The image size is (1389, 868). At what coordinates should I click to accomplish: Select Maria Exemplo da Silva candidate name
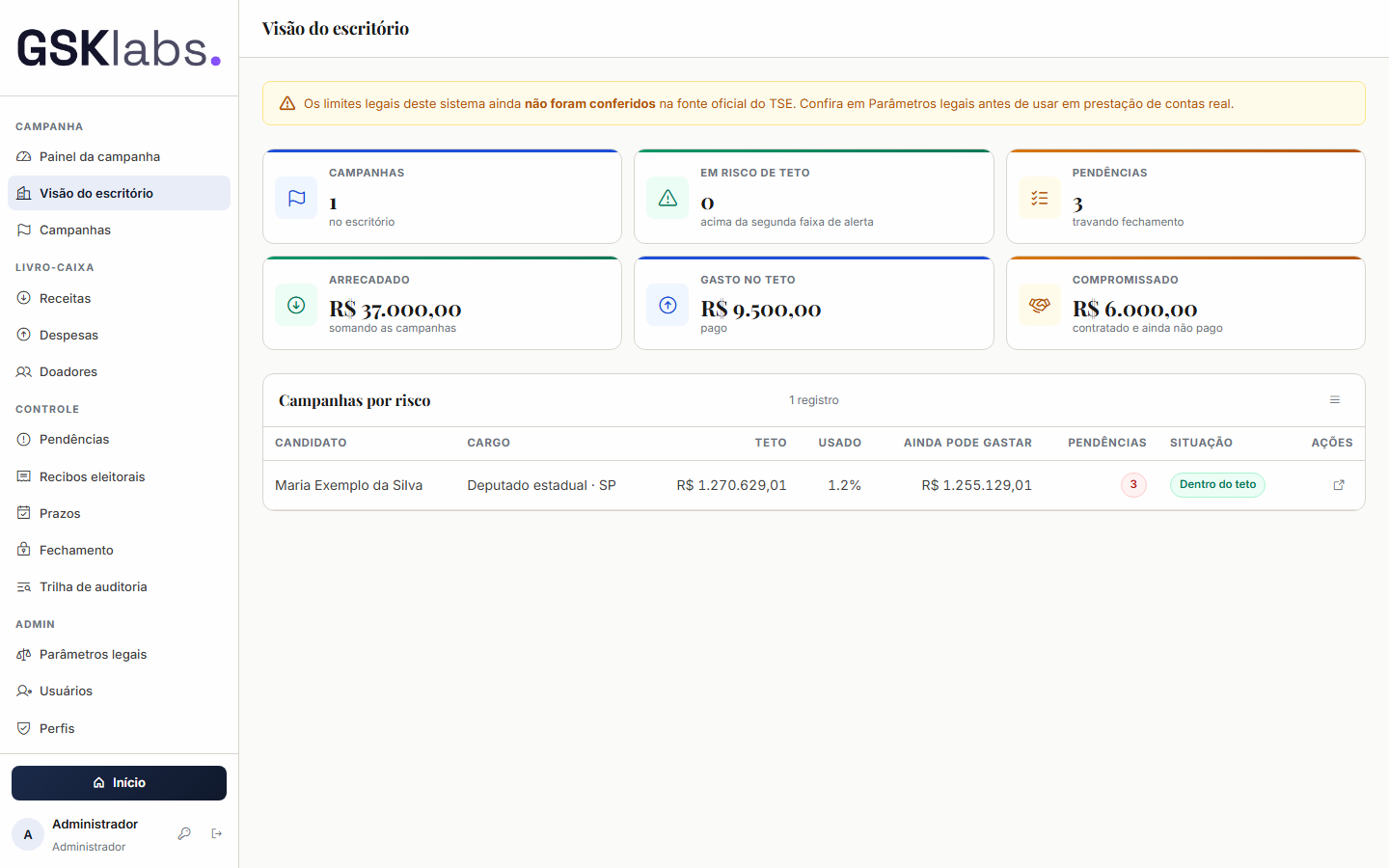(x=349, y=485)
